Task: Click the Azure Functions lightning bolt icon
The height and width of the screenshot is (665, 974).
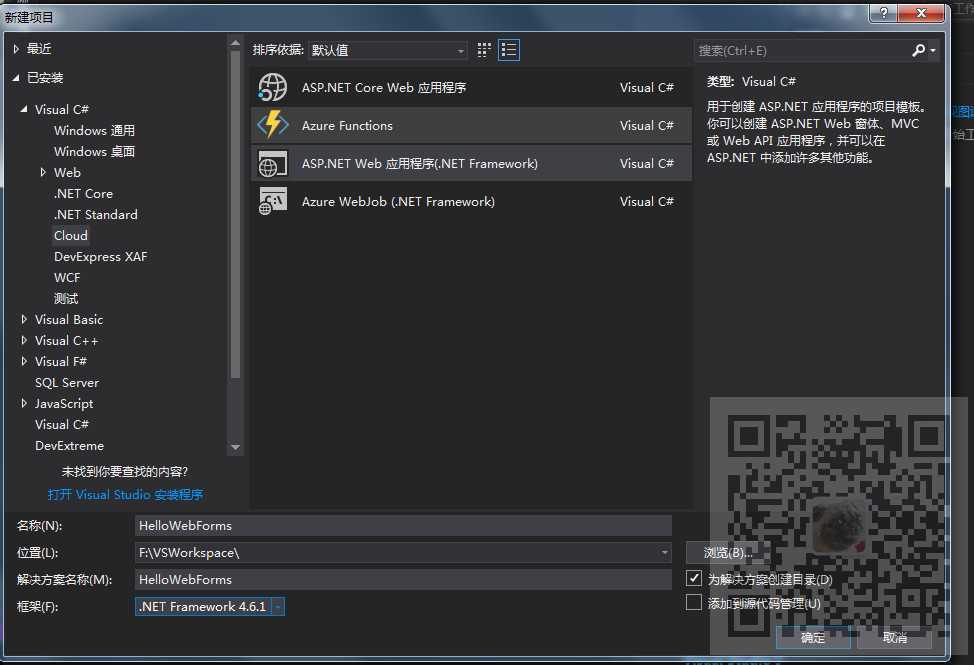Action: coord(273,125)
